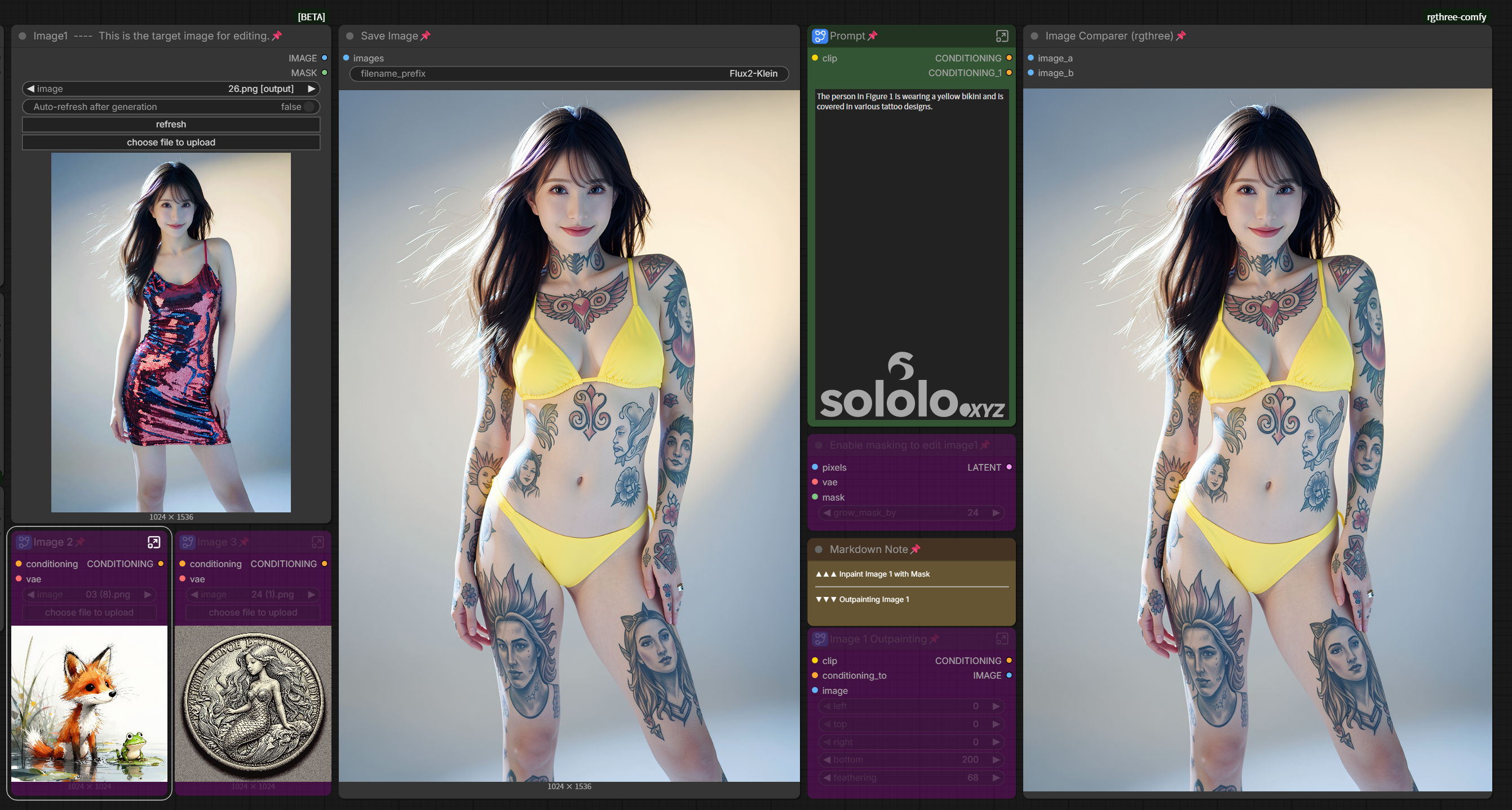Open the subgraph icon on Prompt node
This screenshot has width=1512, height=810.
(x=1002, y=36)
